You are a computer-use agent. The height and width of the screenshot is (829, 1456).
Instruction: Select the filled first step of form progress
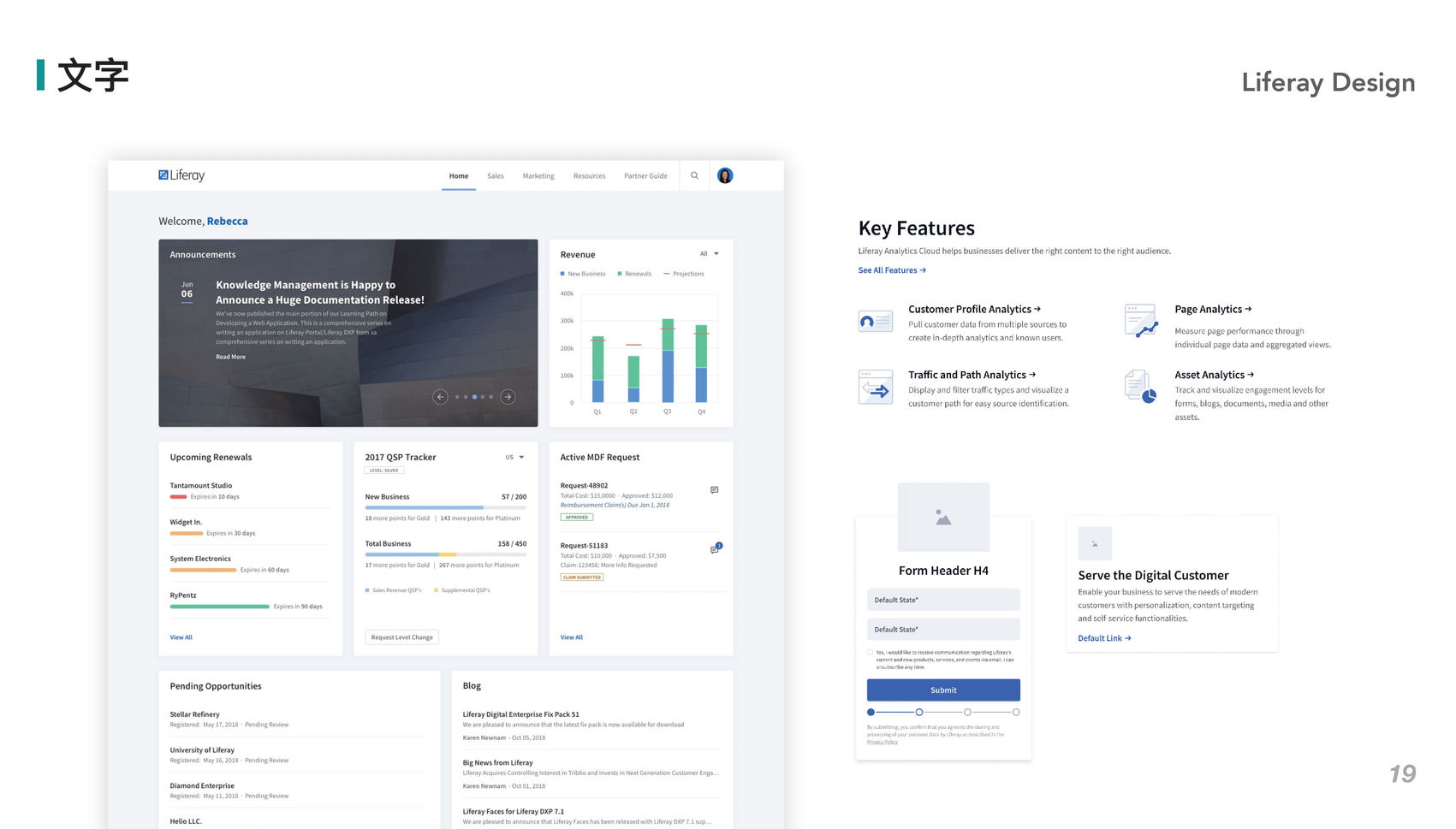coord(871,712)
